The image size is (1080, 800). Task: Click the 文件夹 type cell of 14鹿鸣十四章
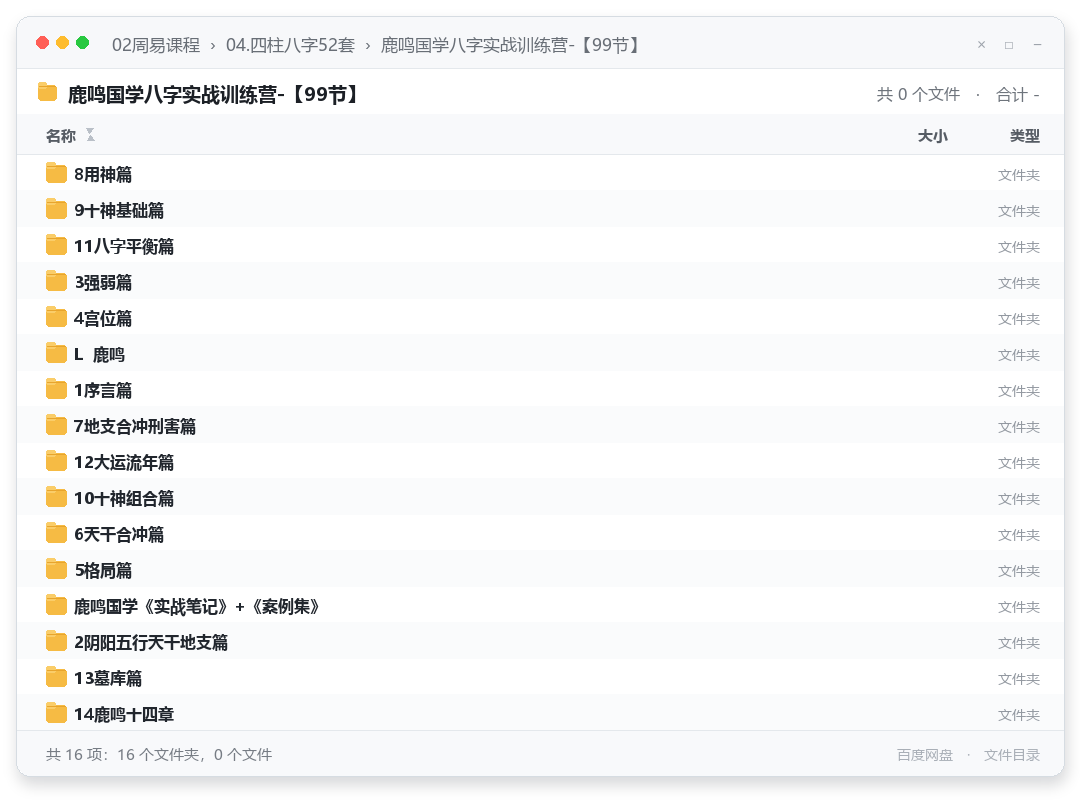1019,715
